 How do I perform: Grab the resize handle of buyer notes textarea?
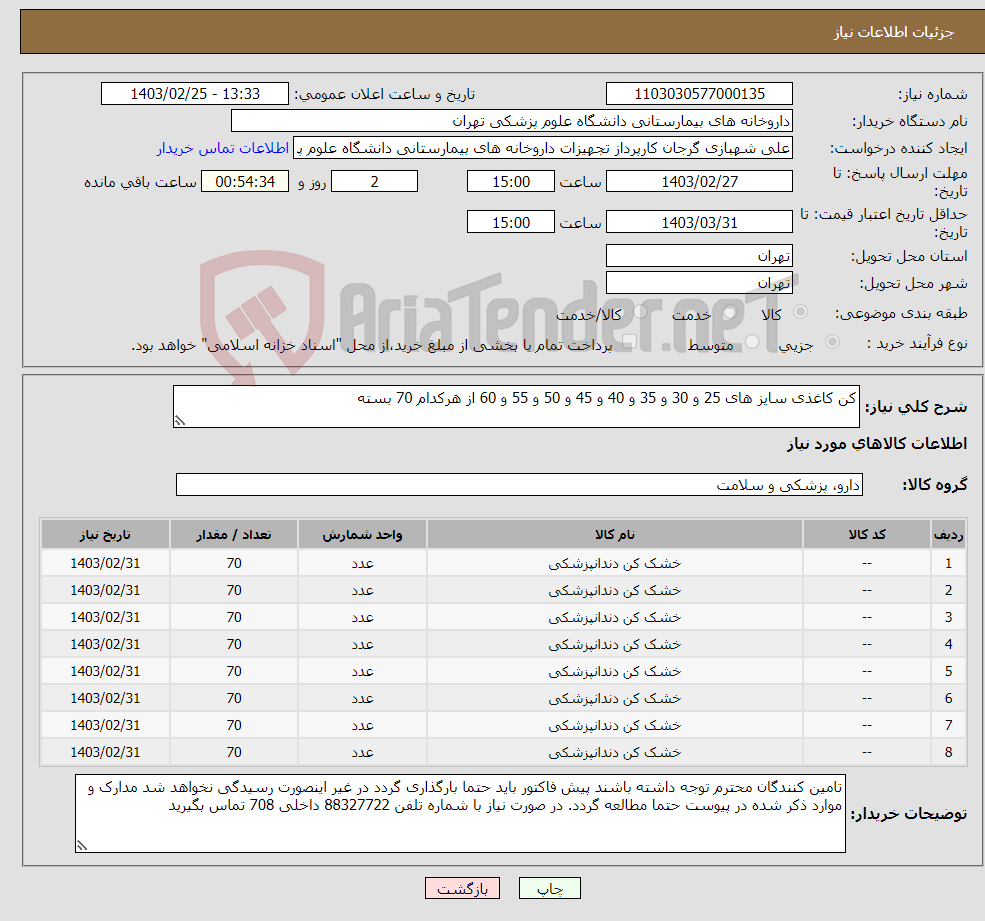tap(82, 846)
